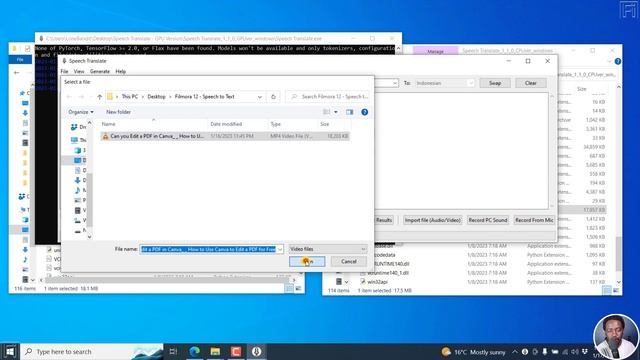
Task: Click Cancel in the Select a file dialog
Action: click(x=349, y=261)
